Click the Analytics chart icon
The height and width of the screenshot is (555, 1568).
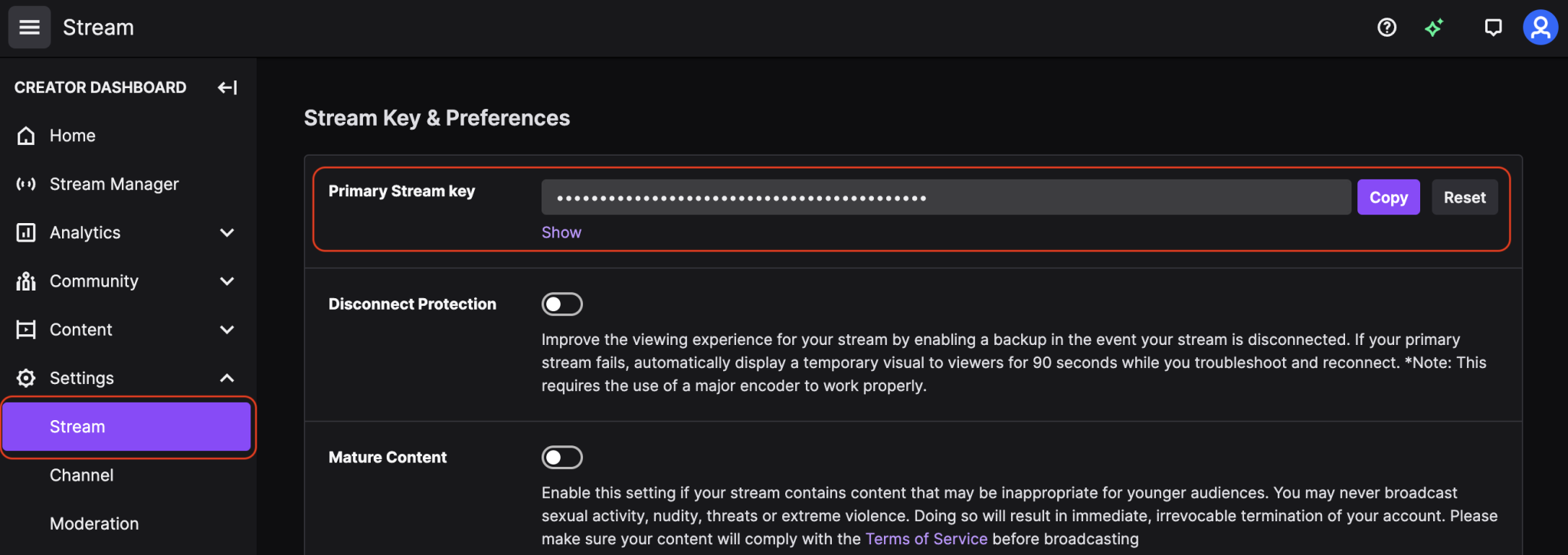[25, 232]
